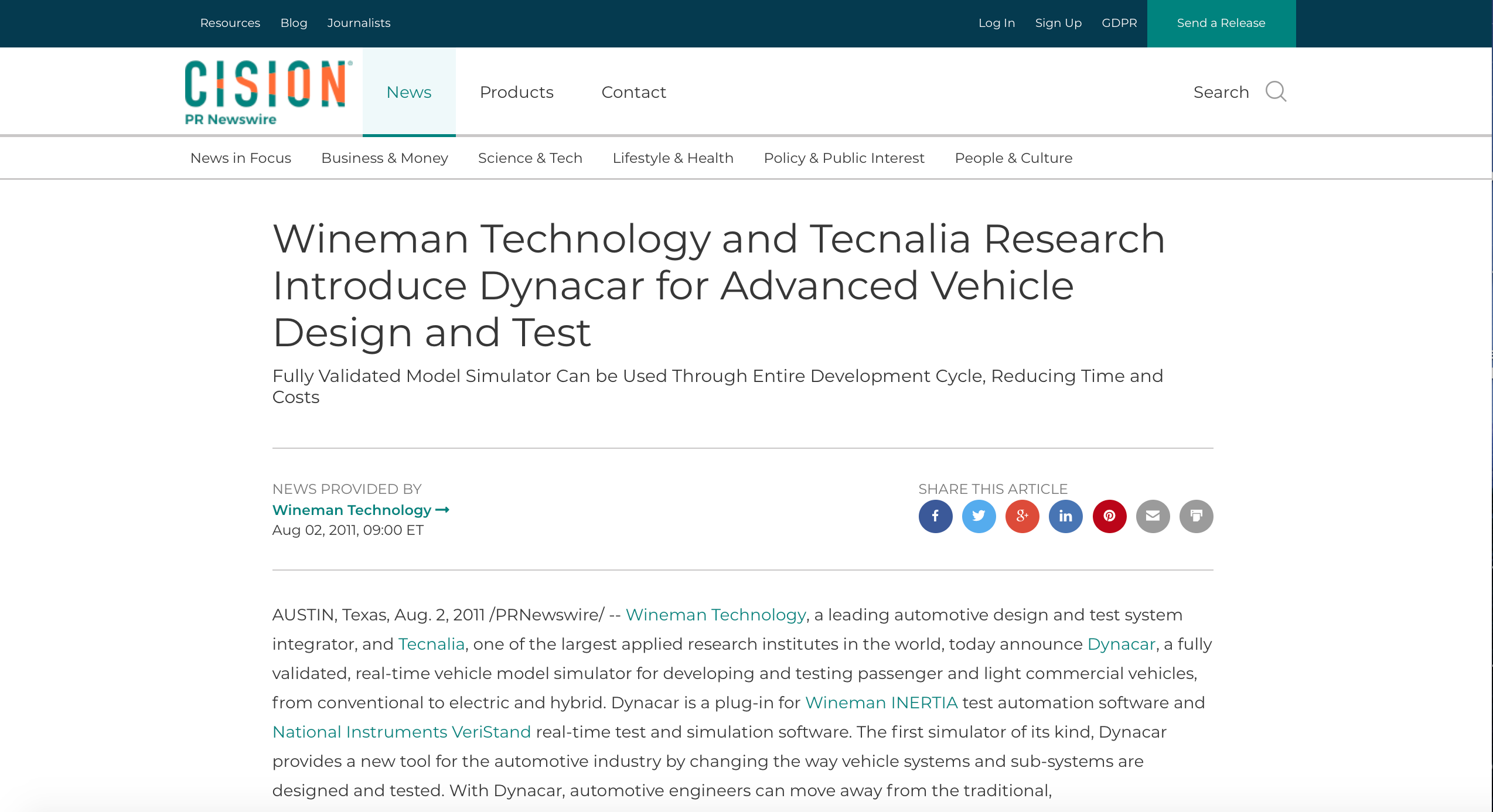Follow the Wineman INERTIA link
The height and width of the screenshot is (812, 1493).
[x=881, y=702]
